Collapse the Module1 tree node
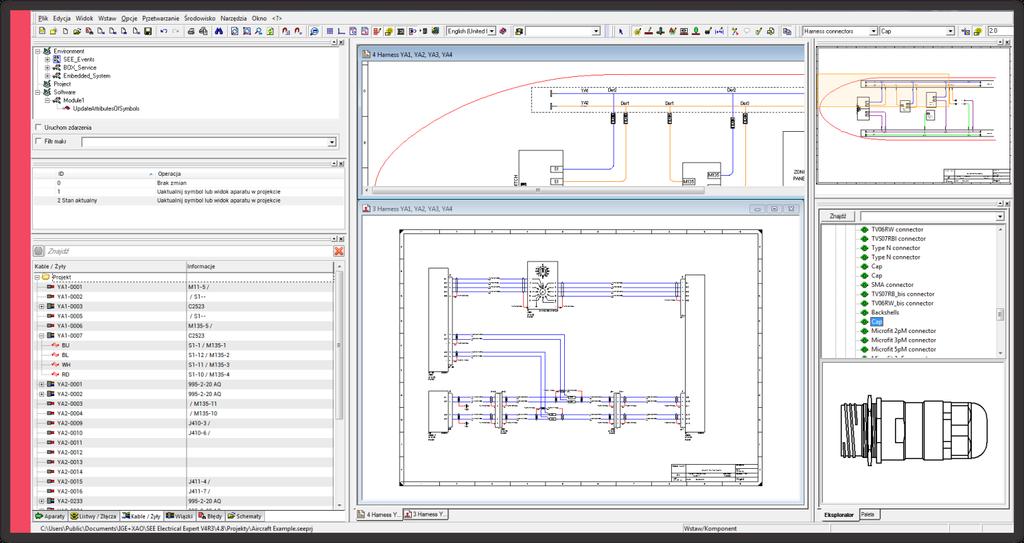This screenshot has width=1024, height=543. 48,100
